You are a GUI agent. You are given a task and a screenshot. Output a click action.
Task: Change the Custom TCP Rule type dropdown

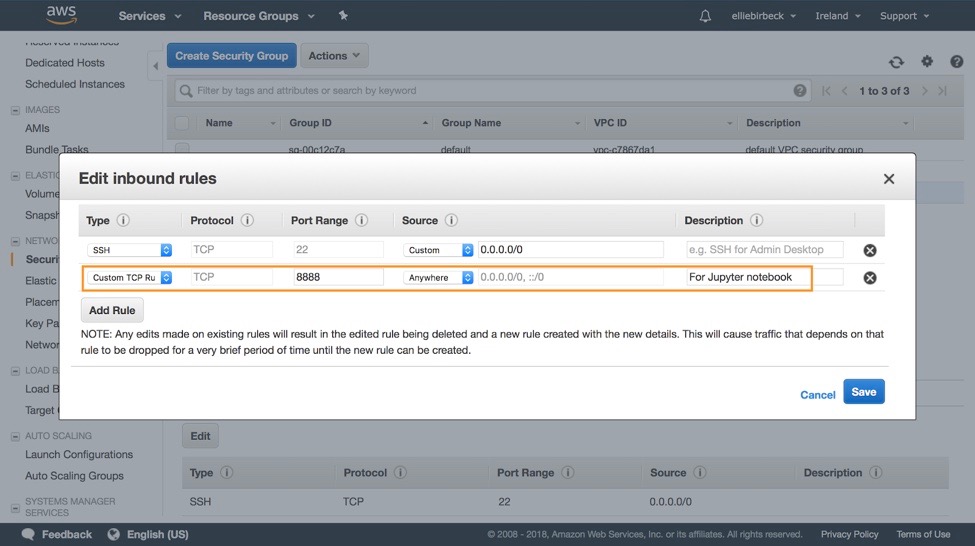[x=129, y=277]
